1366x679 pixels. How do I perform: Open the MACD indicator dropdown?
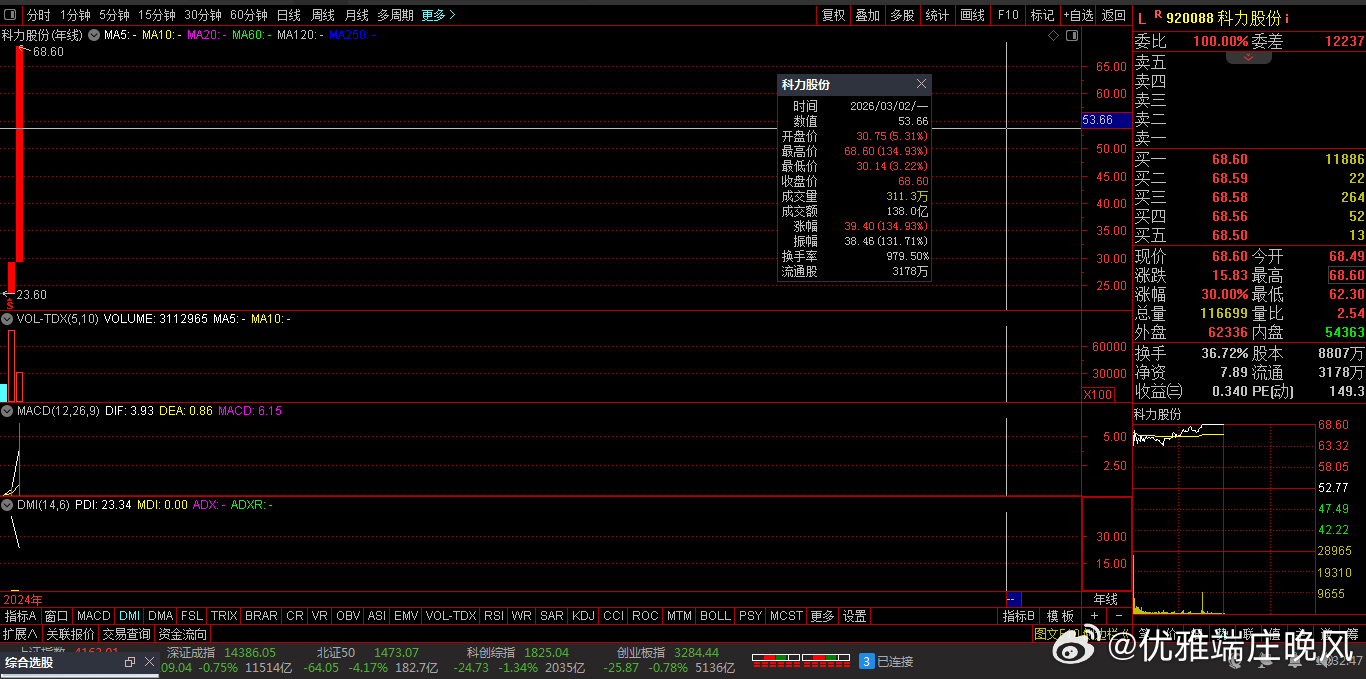(x=8, y=411)
